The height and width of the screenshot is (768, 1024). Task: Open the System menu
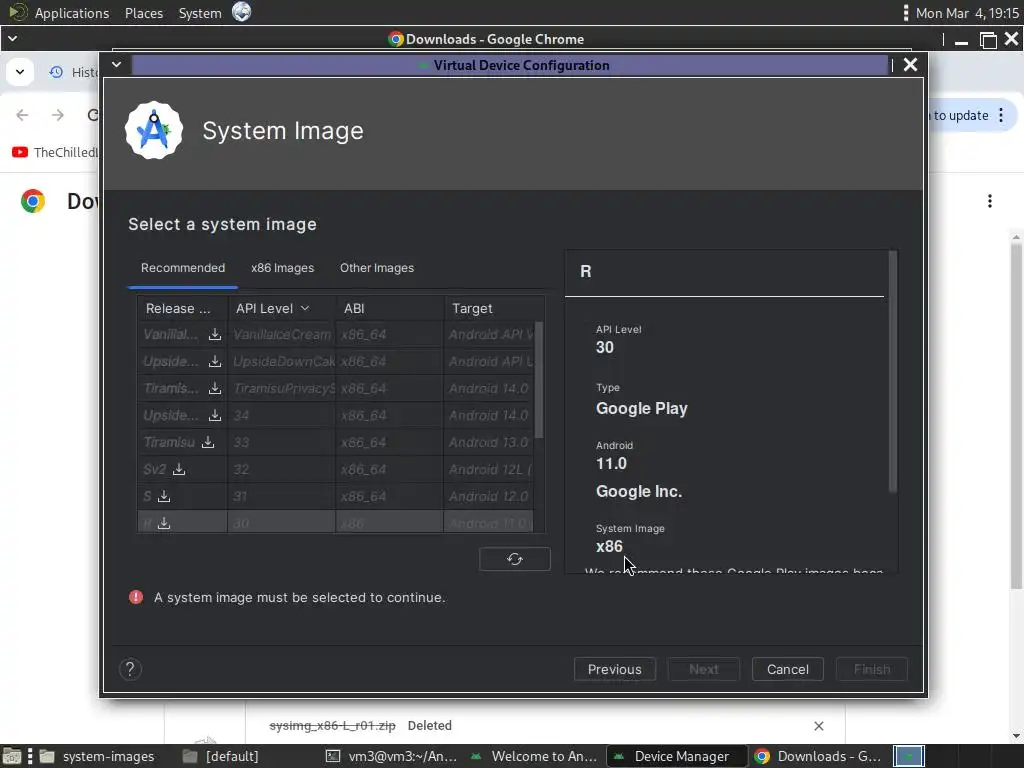click(200, 12)
